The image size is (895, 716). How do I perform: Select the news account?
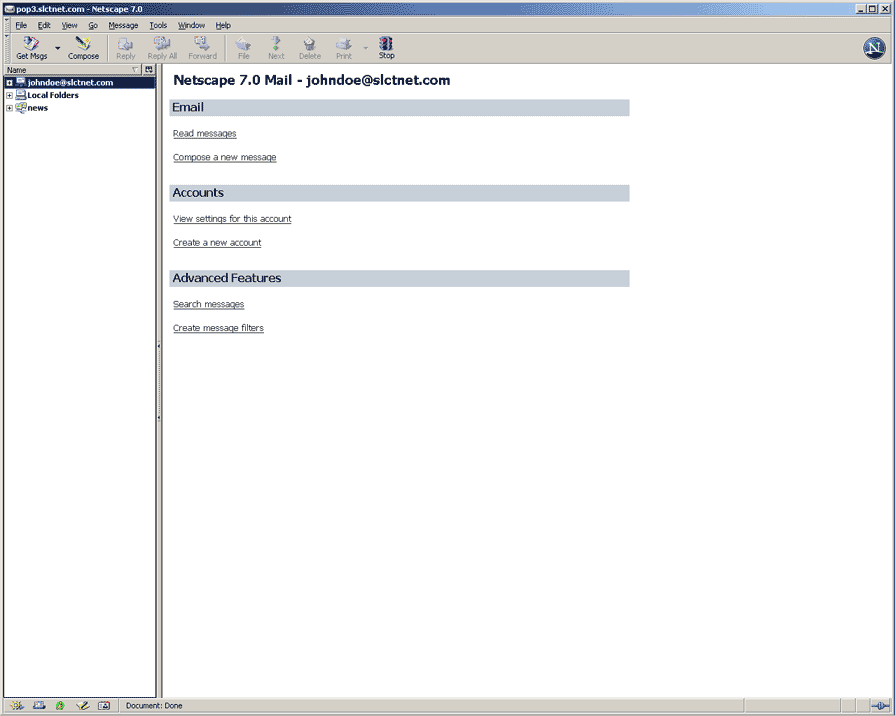38,108
